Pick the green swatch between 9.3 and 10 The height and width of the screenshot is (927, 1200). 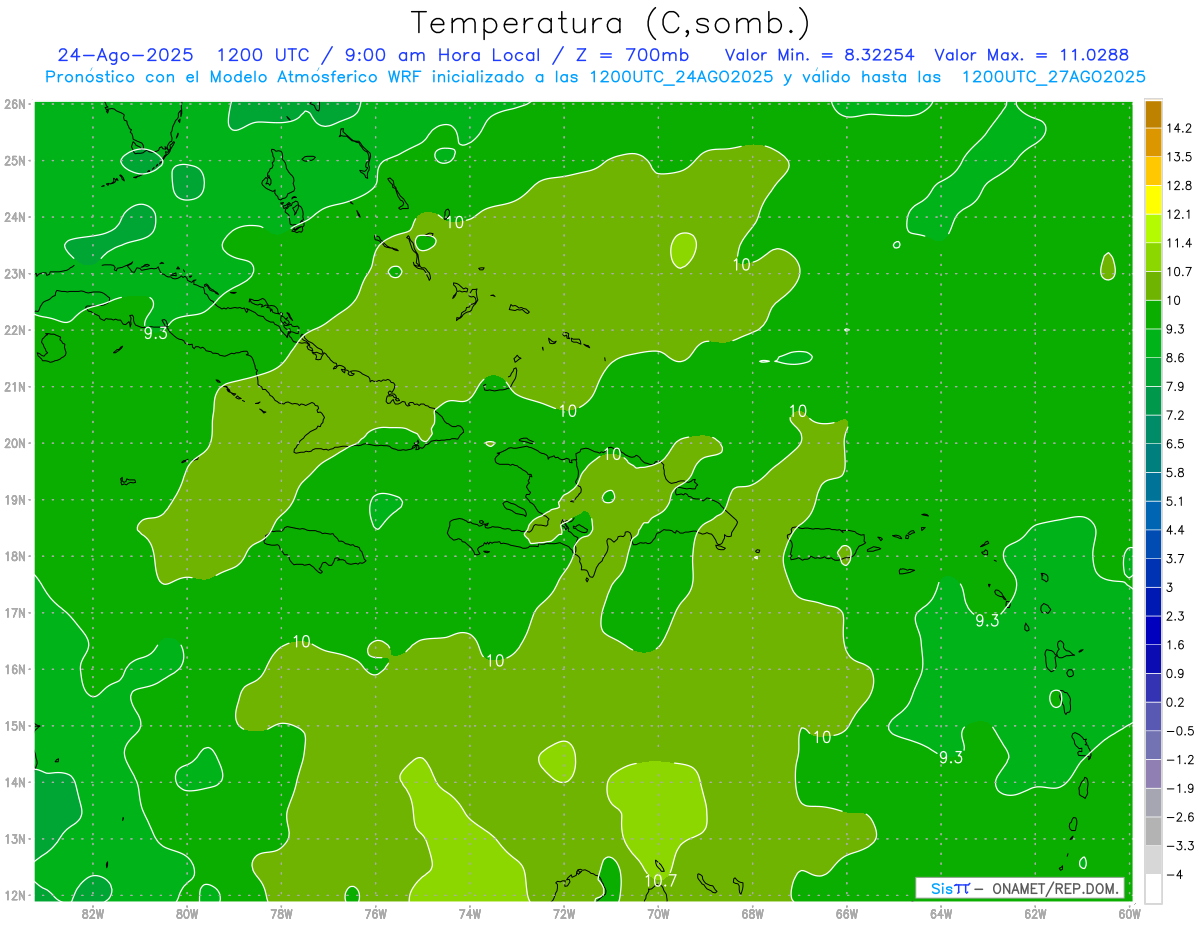pos(1154,314)
